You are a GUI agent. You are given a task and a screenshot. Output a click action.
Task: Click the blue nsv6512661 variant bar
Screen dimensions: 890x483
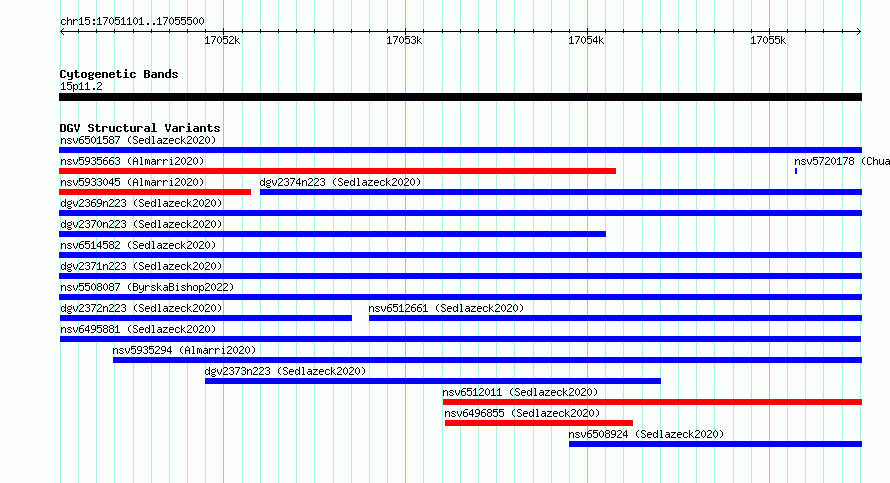(615, 318)
